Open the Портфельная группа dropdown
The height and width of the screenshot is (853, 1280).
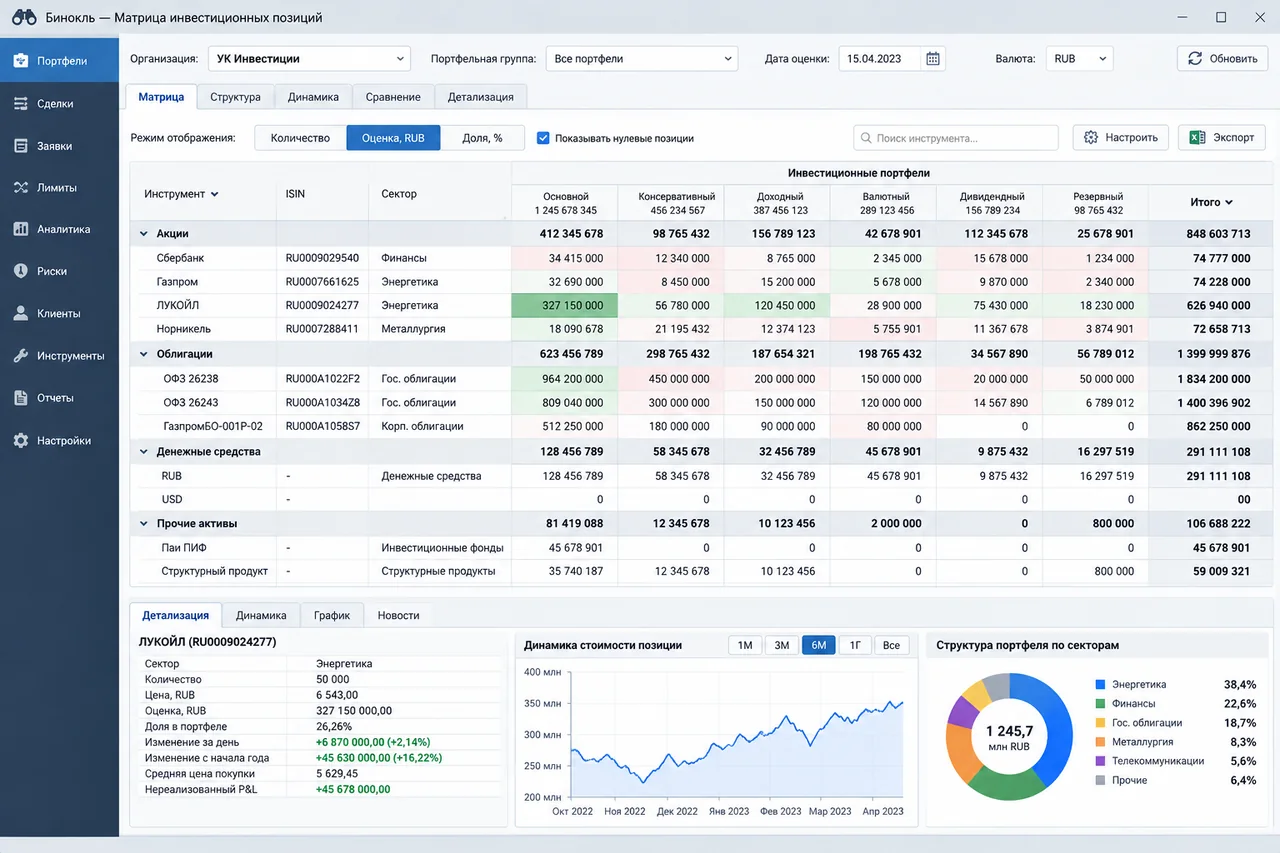pyautogui.click(x=641, y=59)
